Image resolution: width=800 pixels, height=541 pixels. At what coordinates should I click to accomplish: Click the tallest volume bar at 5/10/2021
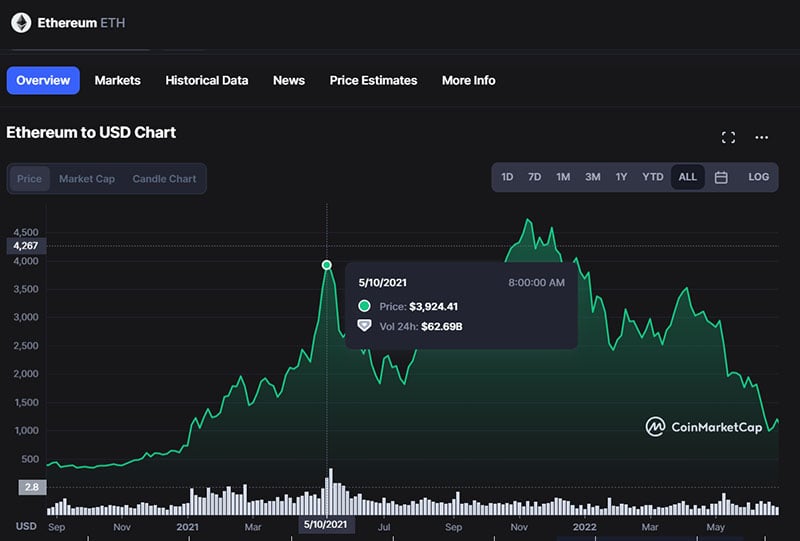pos(331,491)
